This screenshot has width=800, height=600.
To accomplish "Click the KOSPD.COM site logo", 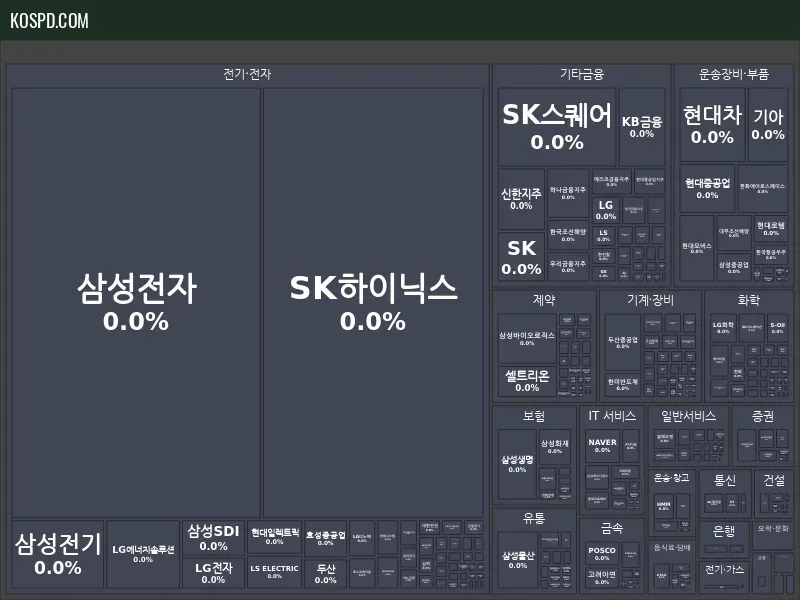I will pos(49,20).
